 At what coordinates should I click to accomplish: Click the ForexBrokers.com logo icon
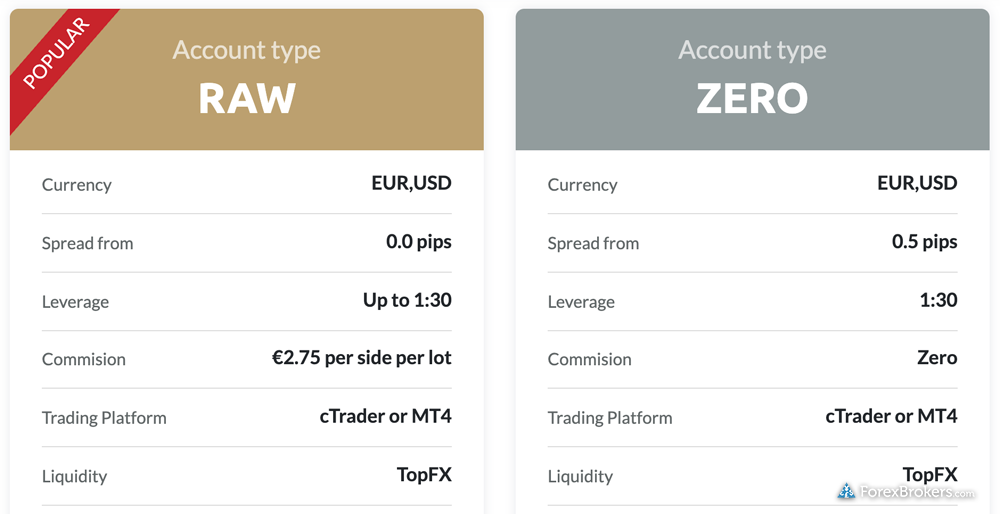pos(846,491)
